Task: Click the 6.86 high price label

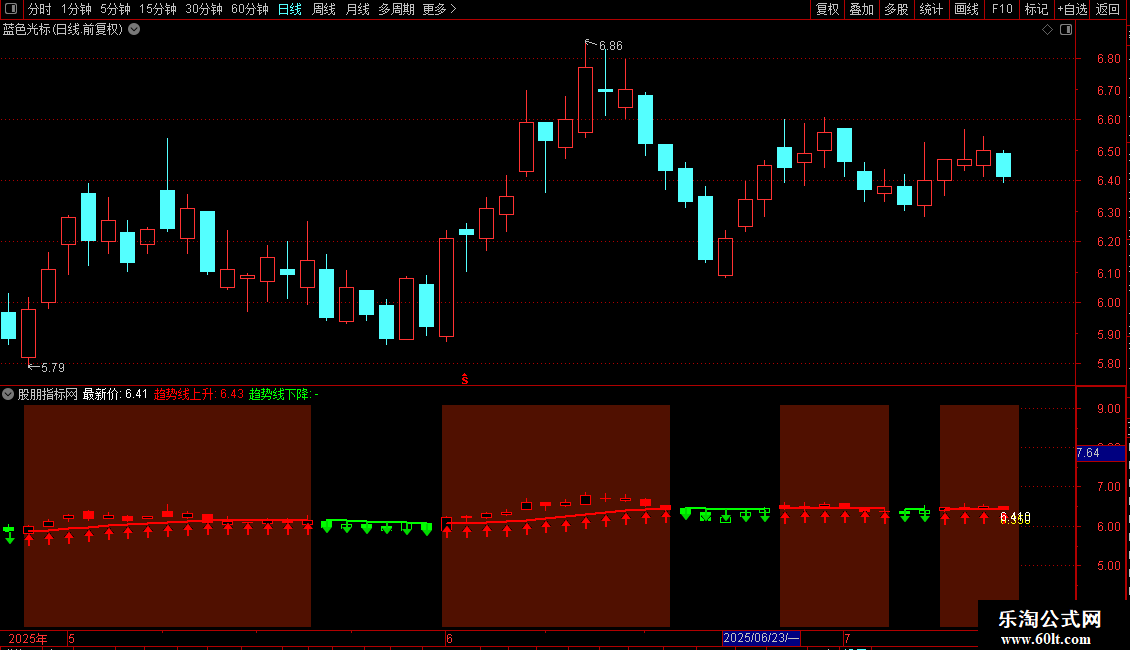Action: 610,45
